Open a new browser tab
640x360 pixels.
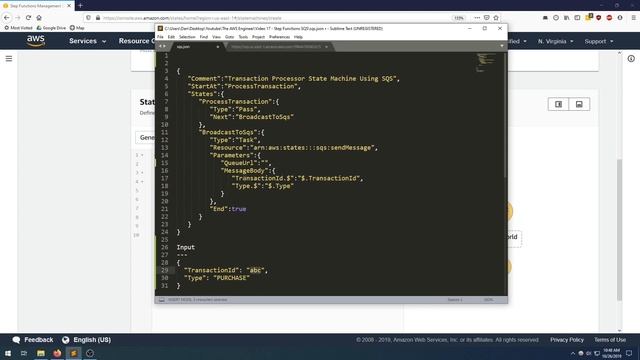pyautogui.click(x=80, y=5)
